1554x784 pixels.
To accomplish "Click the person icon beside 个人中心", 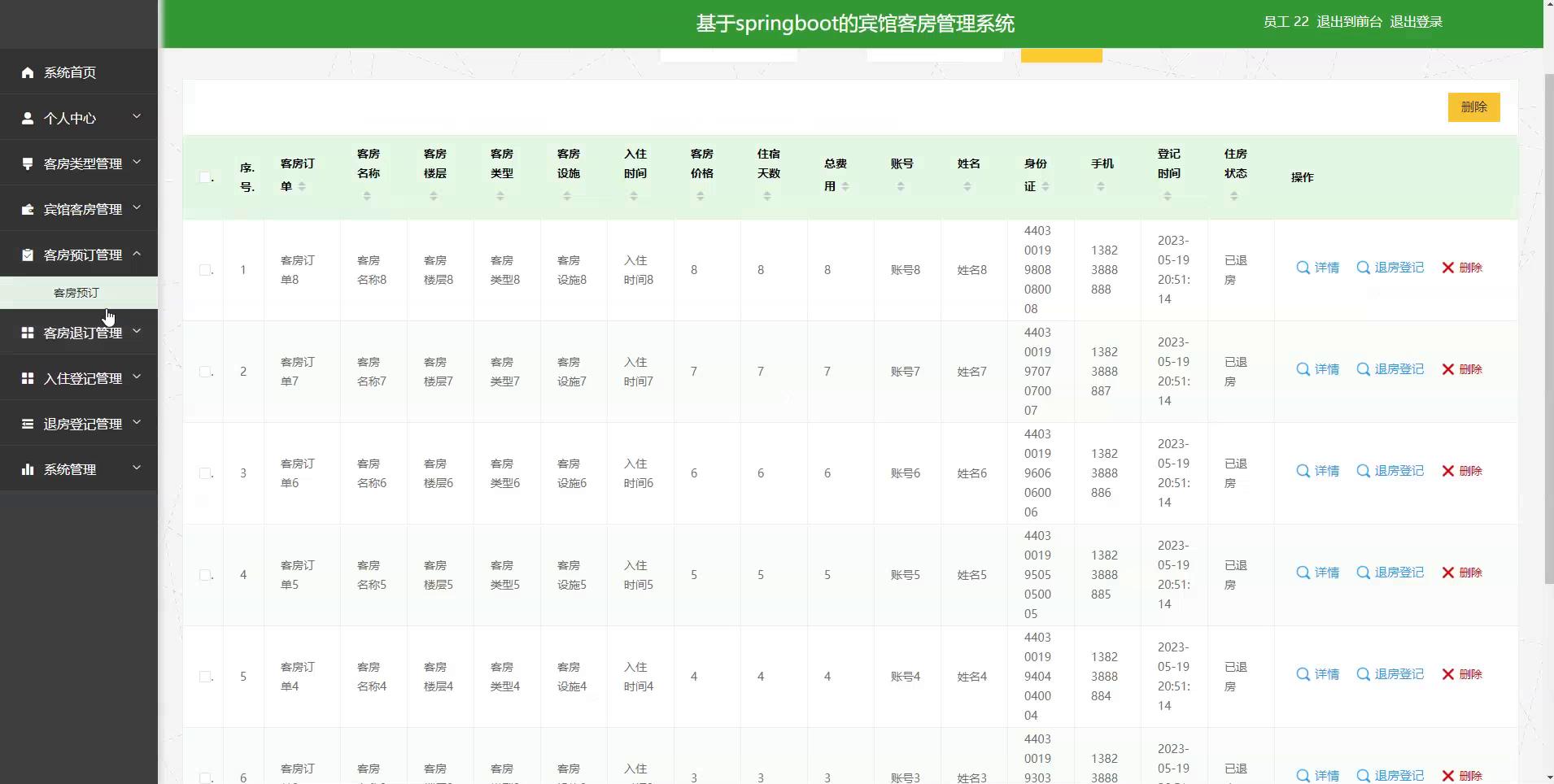I will tap(28, 118).
